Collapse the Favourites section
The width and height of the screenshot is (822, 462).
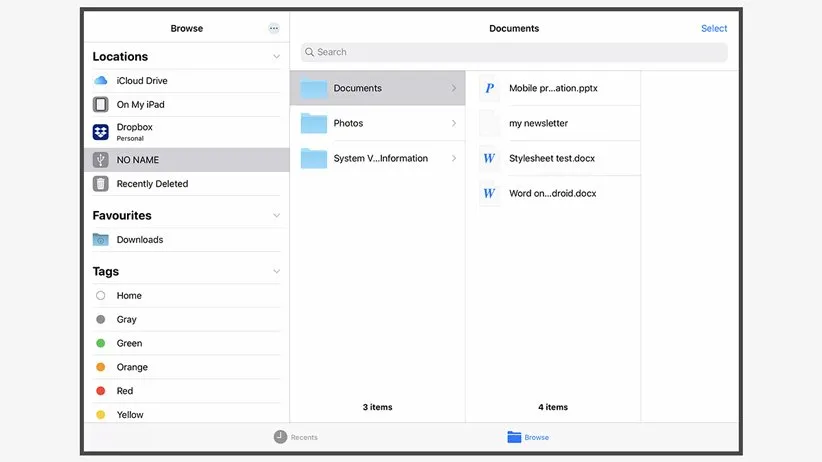tap(277, 215)
